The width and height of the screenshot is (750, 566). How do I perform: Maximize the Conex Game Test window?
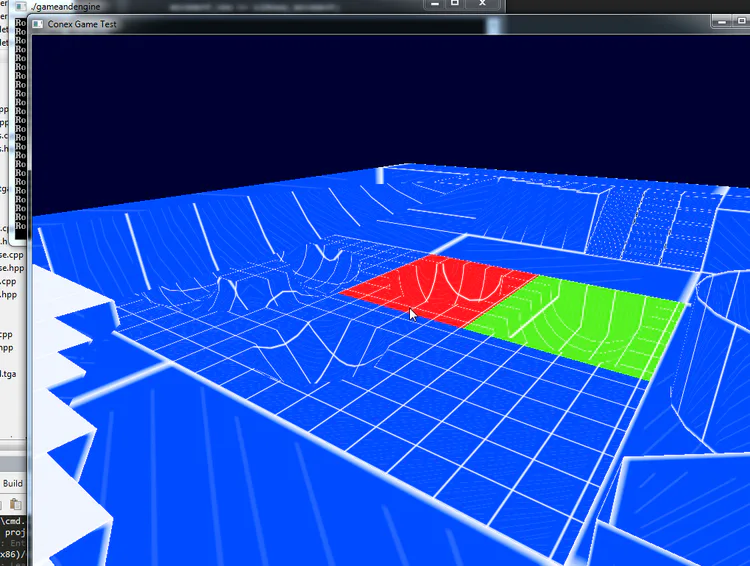pos(742,22)
